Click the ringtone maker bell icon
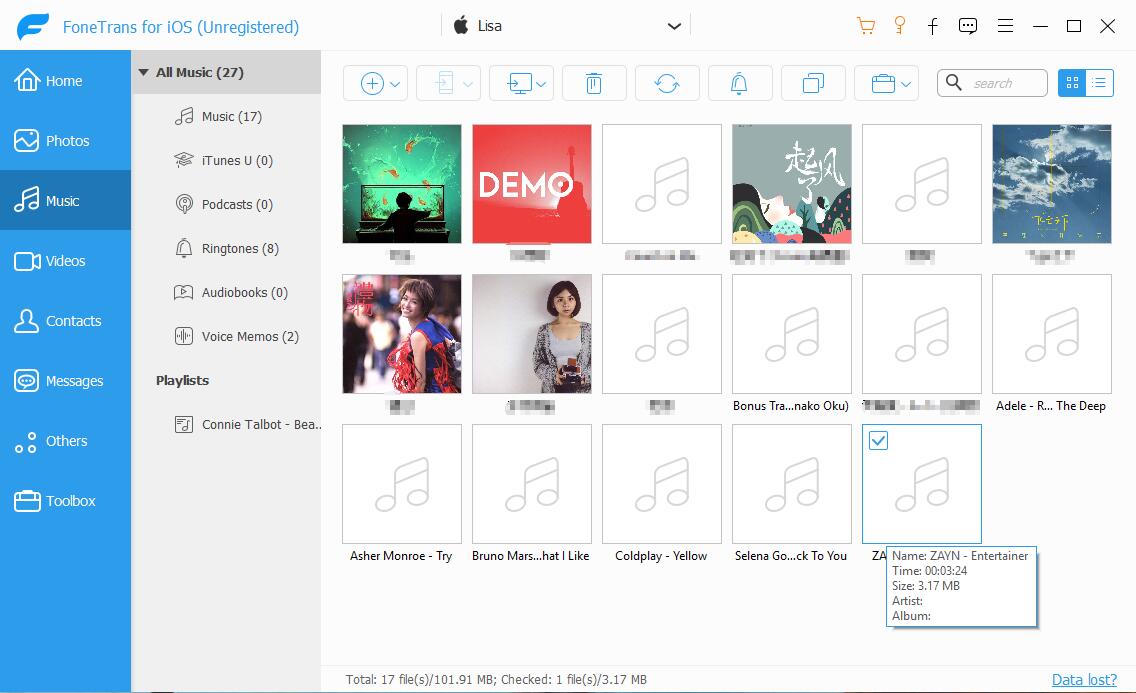 click(739, 83)
